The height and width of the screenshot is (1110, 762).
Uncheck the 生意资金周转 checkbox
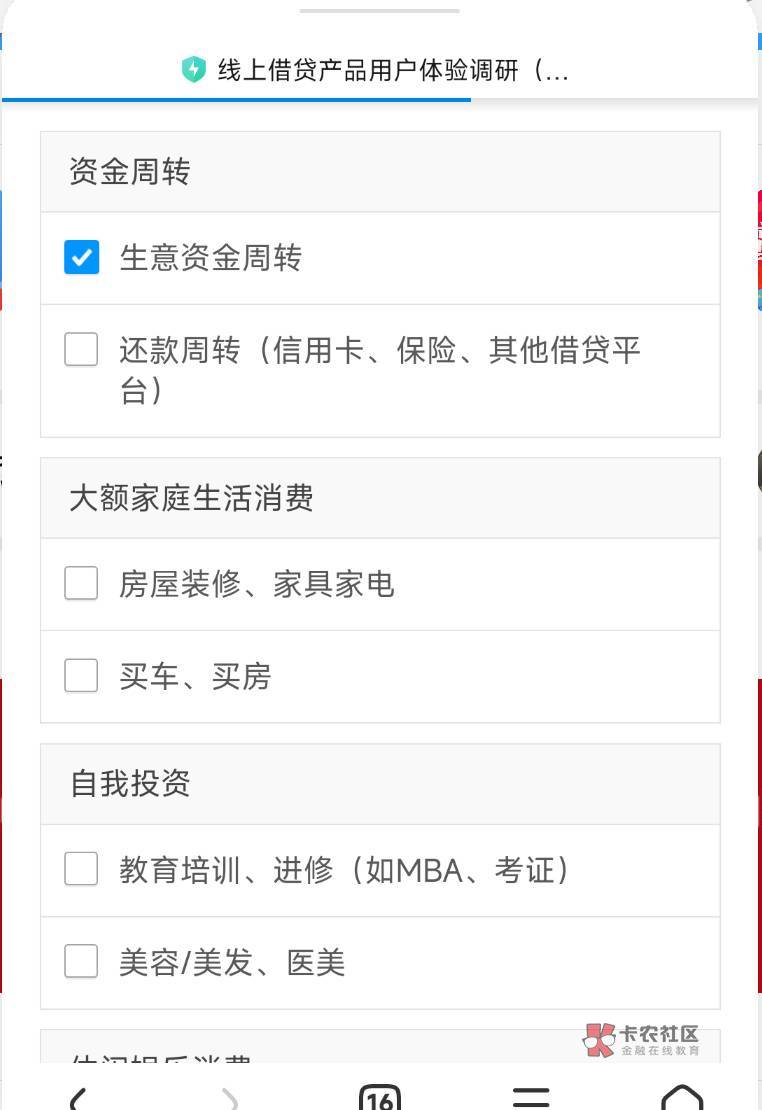click(82, 257)
